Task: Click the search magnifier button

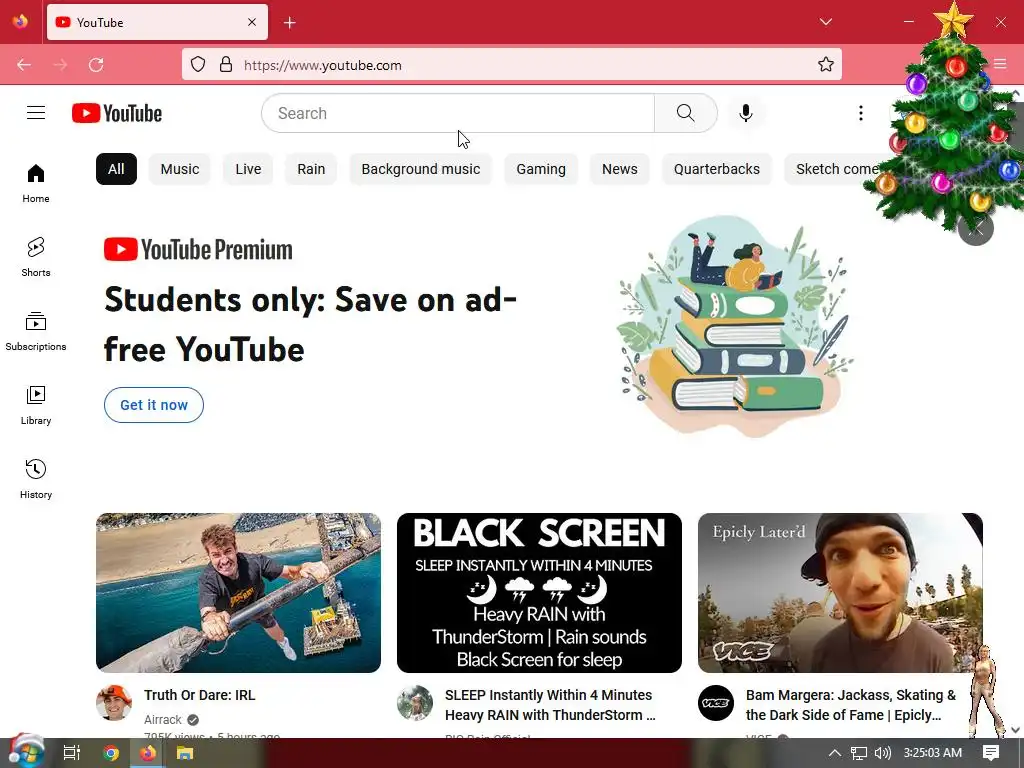Action: [x=686, y=113]
